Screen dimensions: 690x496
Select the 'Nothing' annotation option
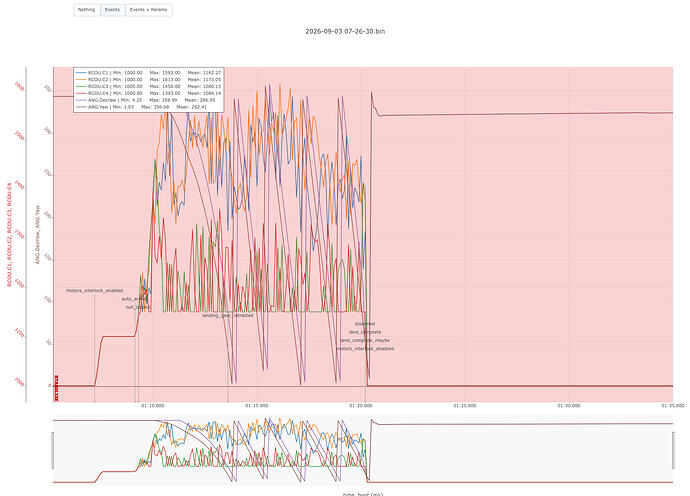(x=87, y=10)
